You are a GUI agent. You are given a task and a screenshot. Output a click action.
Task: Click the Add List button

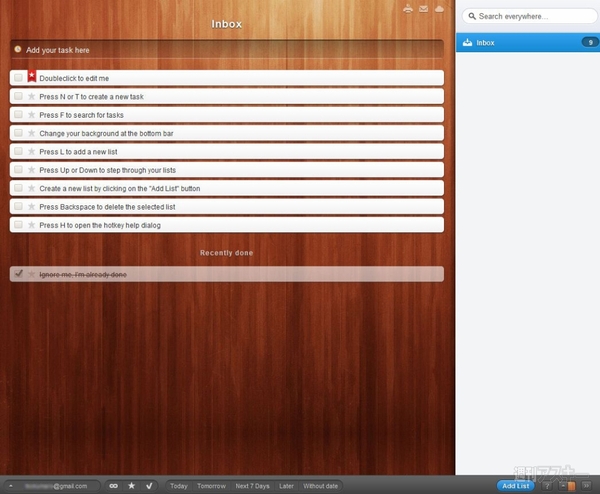[x=515, y=486]
